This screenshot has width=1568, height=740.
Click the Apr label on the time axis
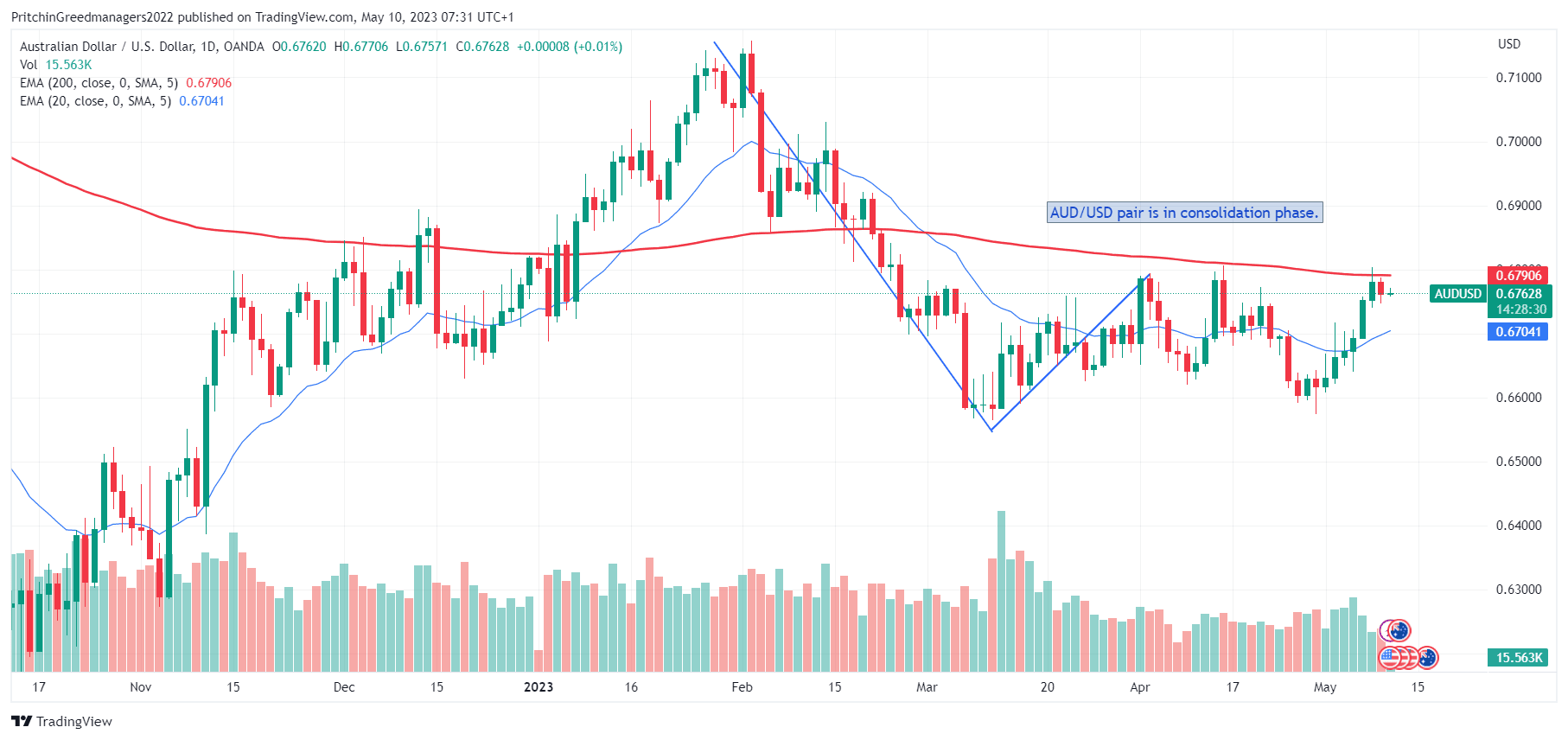click(x=1140, y=687)
